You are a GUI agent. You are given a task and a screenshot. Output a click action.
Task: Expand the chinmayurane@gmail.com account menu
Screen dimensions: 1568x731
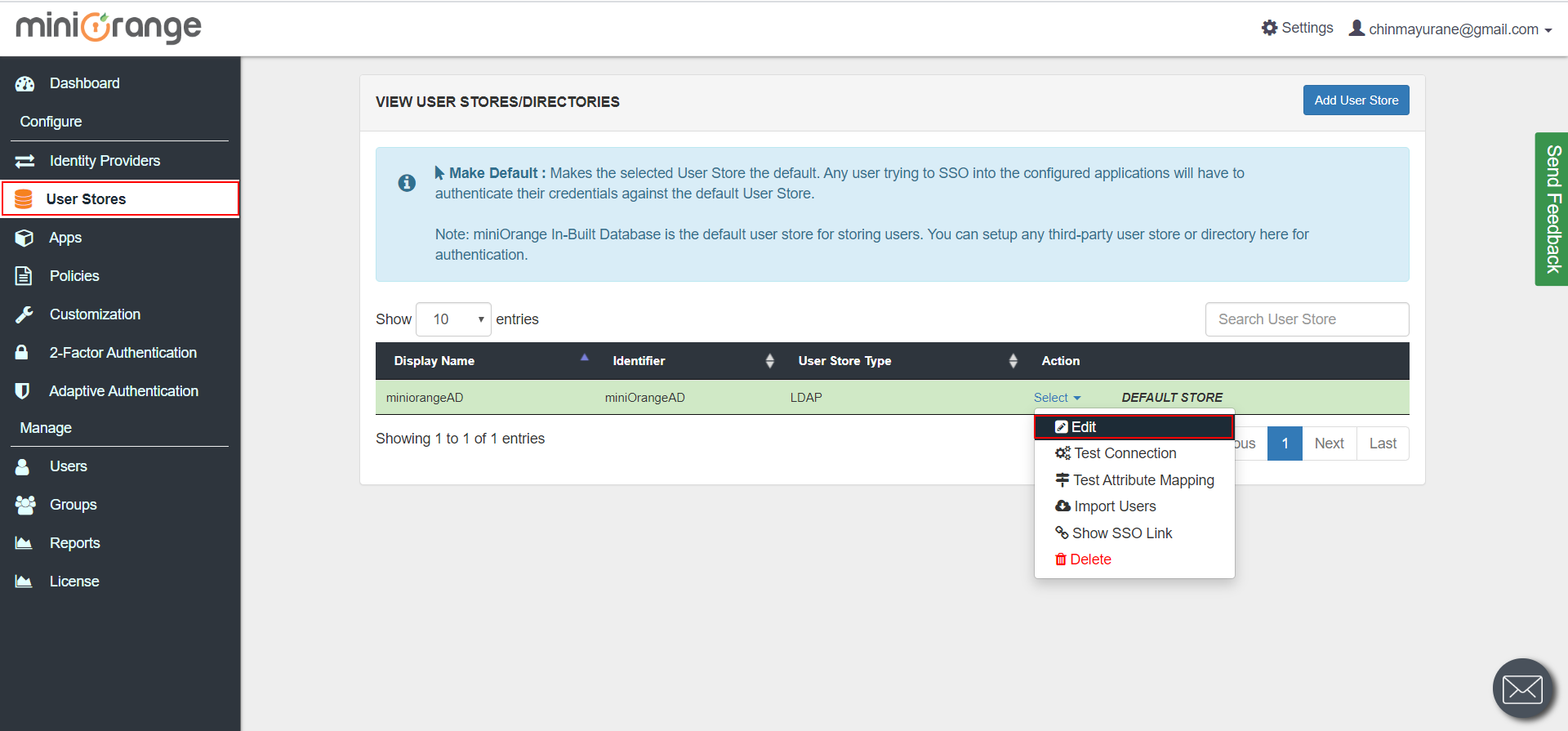(1450, 29)
